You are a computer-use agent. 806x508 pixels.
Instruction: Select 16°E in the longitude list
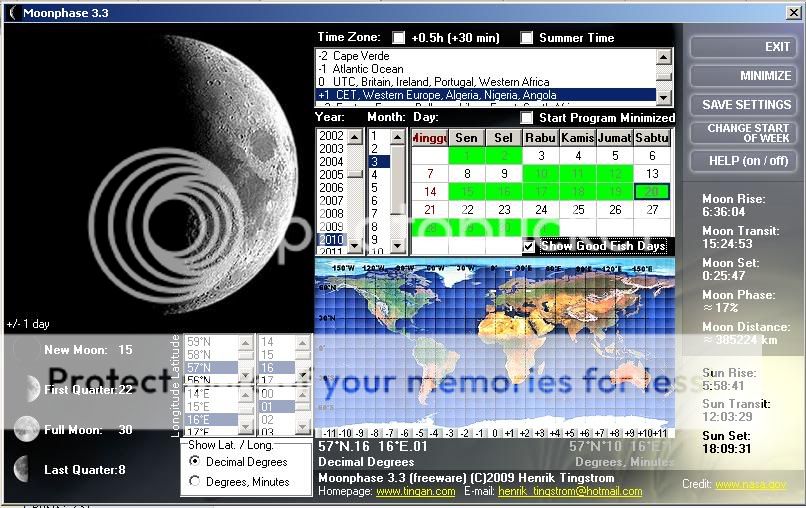click(211, 420)
